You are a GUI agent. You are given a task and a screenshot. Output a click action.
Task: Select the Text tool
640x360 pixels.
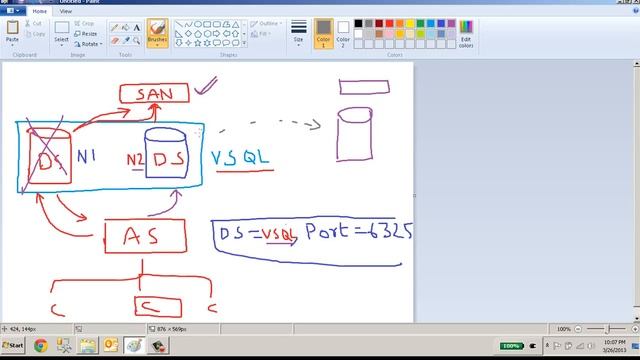click(137, 28)
